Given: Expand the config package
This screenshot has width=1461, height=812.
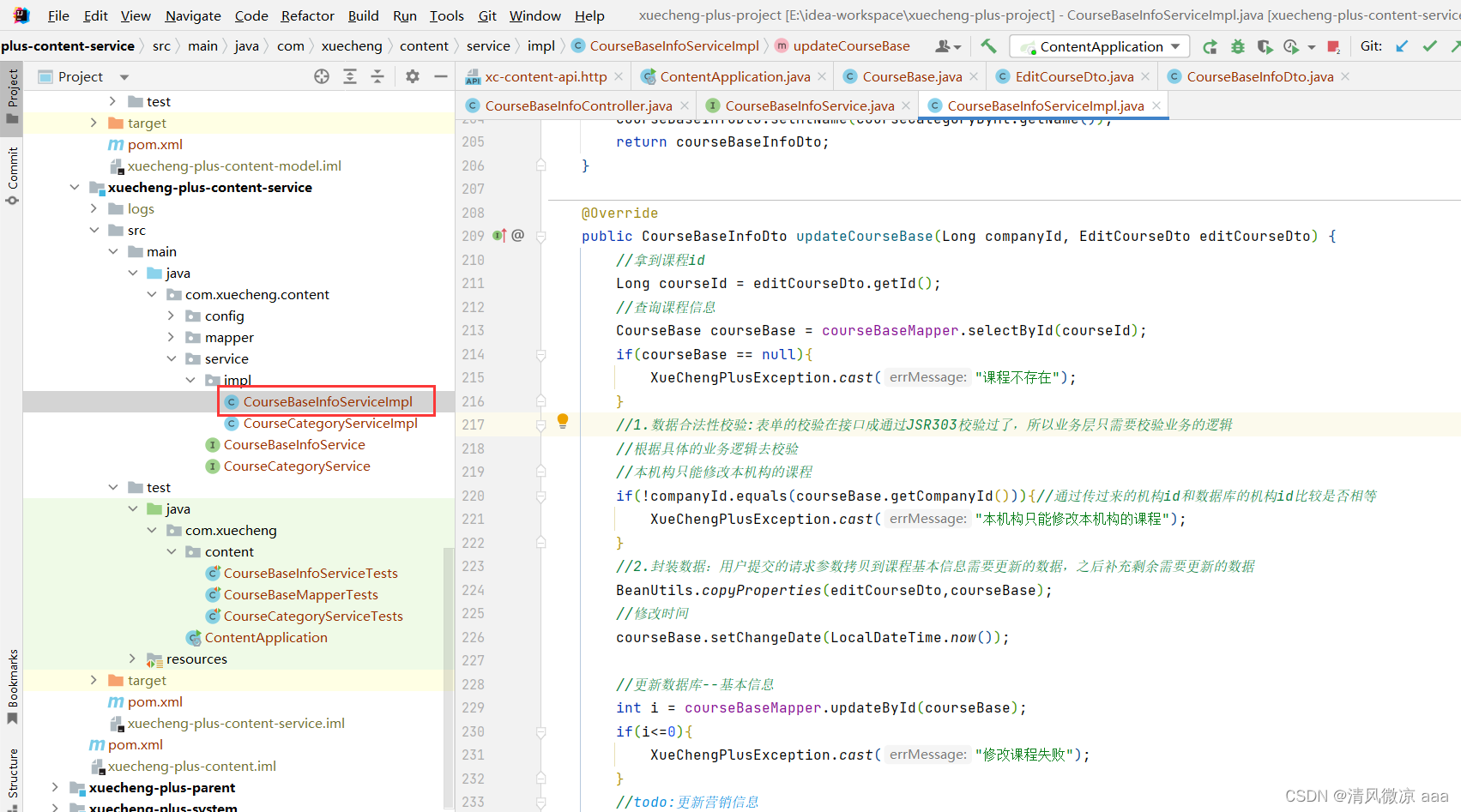Looking at the screenshot, I should [x=171, y=316].
